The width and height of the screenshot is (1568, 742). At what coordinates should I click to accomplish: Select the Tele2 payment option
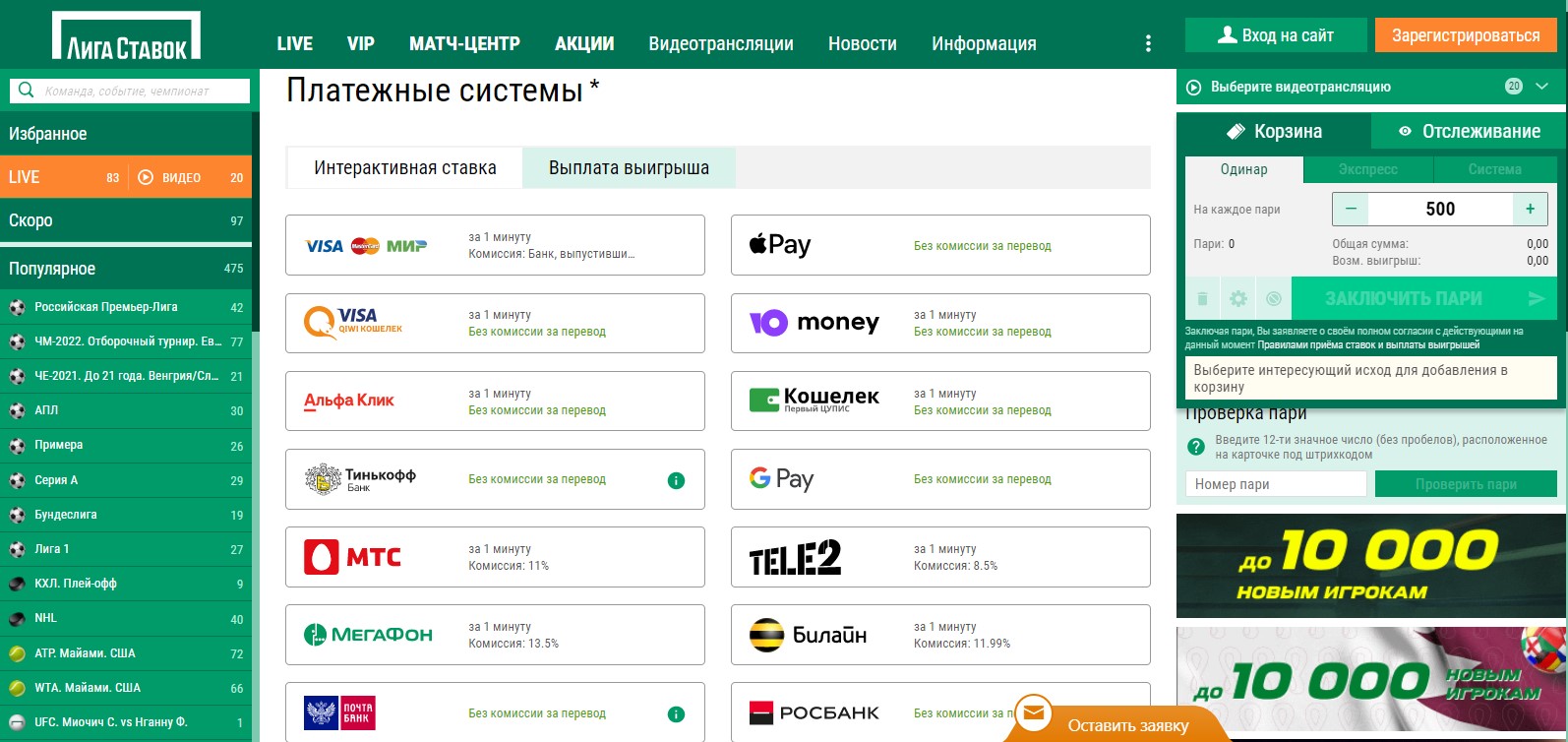click(x=940, y=557)
